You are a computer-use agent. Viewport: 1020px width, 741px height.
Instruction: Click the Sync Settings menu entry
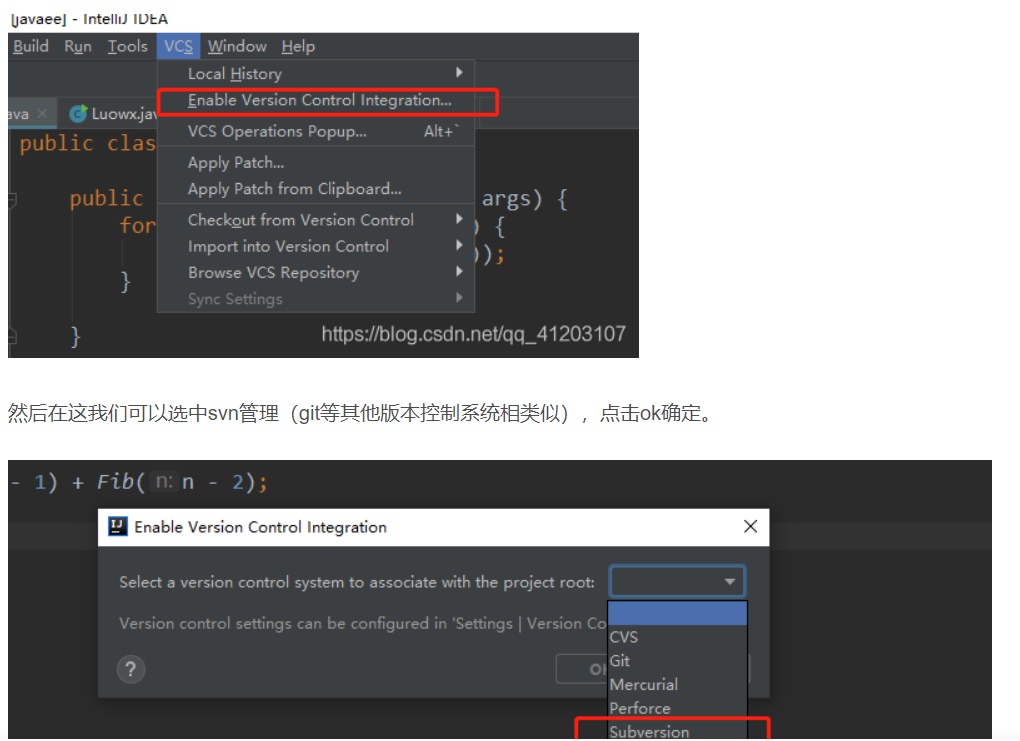(316, 299)
